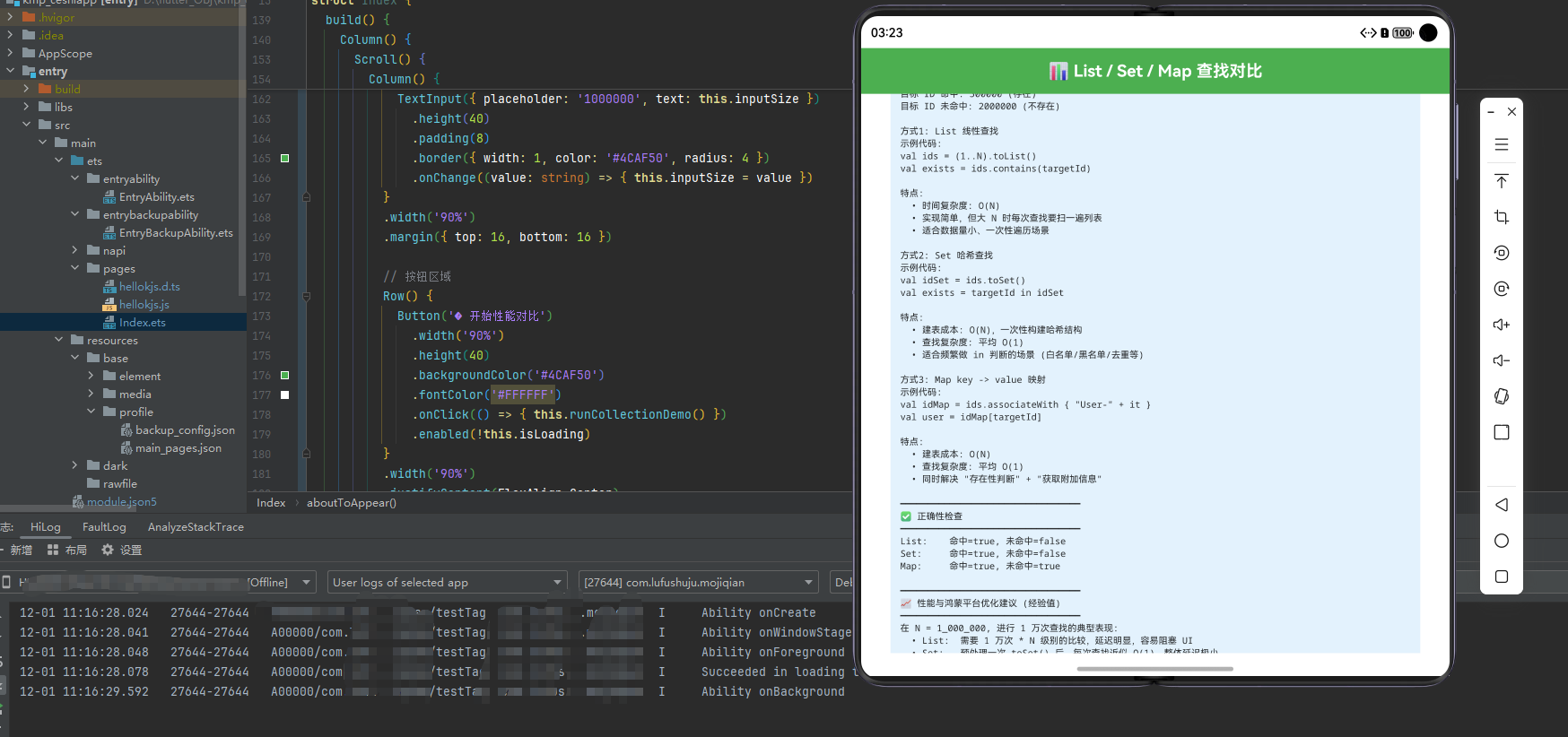Open backup_config.json file
Image resolution: width=1568 pixels, height=737 pixels.
coord(178,429)
